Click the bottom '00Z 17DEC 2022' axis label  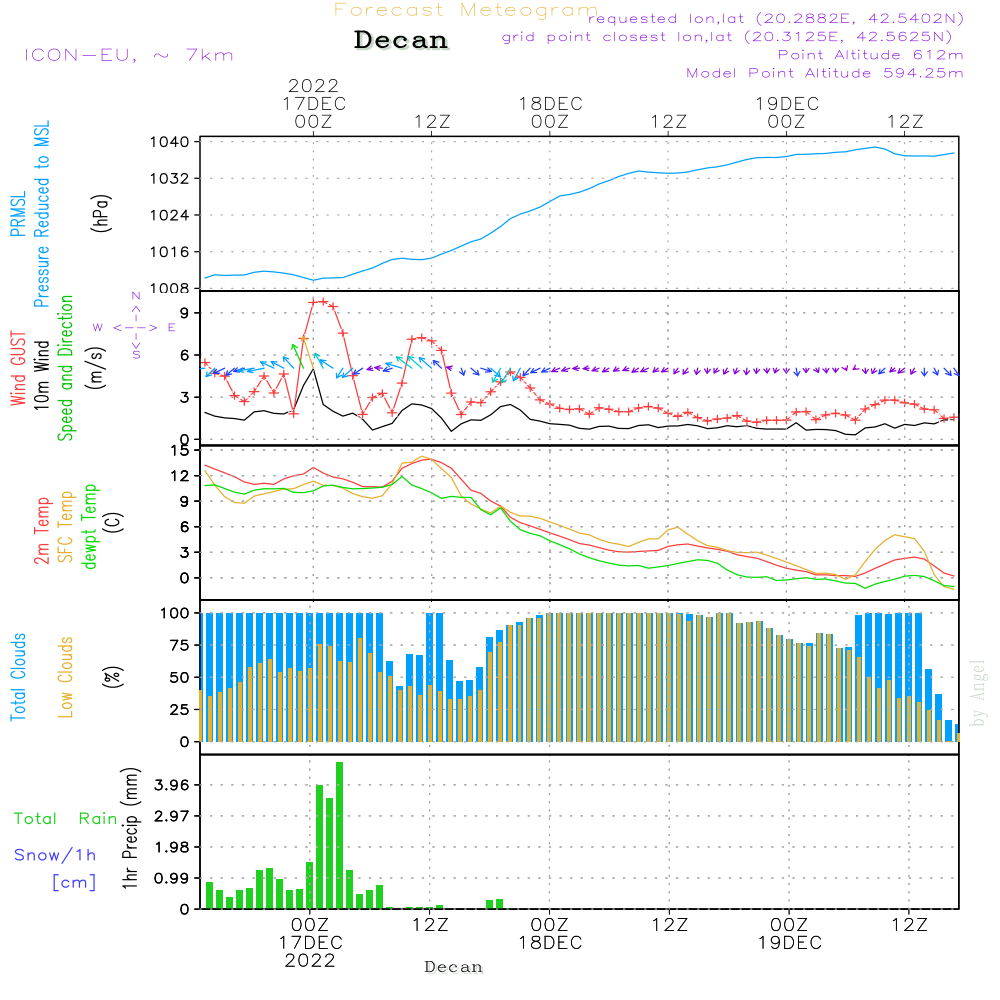point(311,943)
